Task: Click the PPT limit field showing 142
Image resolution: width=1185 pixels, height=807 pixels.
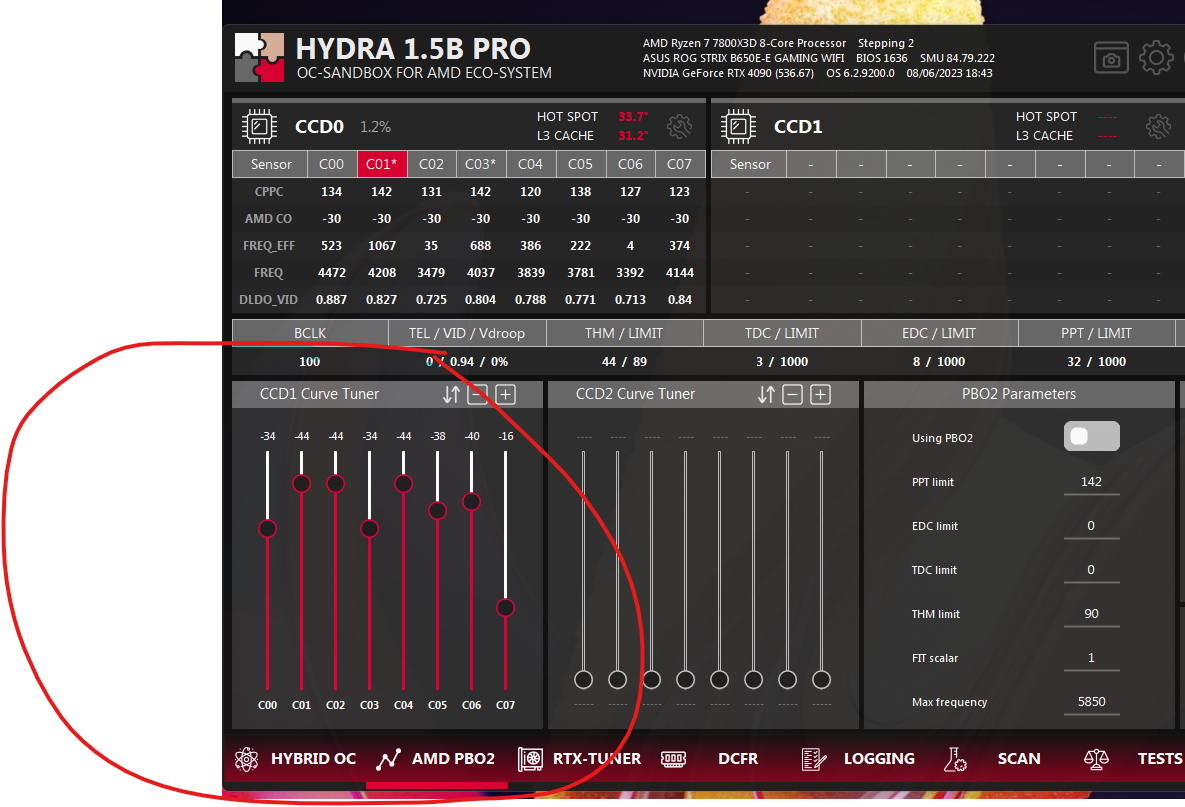Action: pos(1091,482)
